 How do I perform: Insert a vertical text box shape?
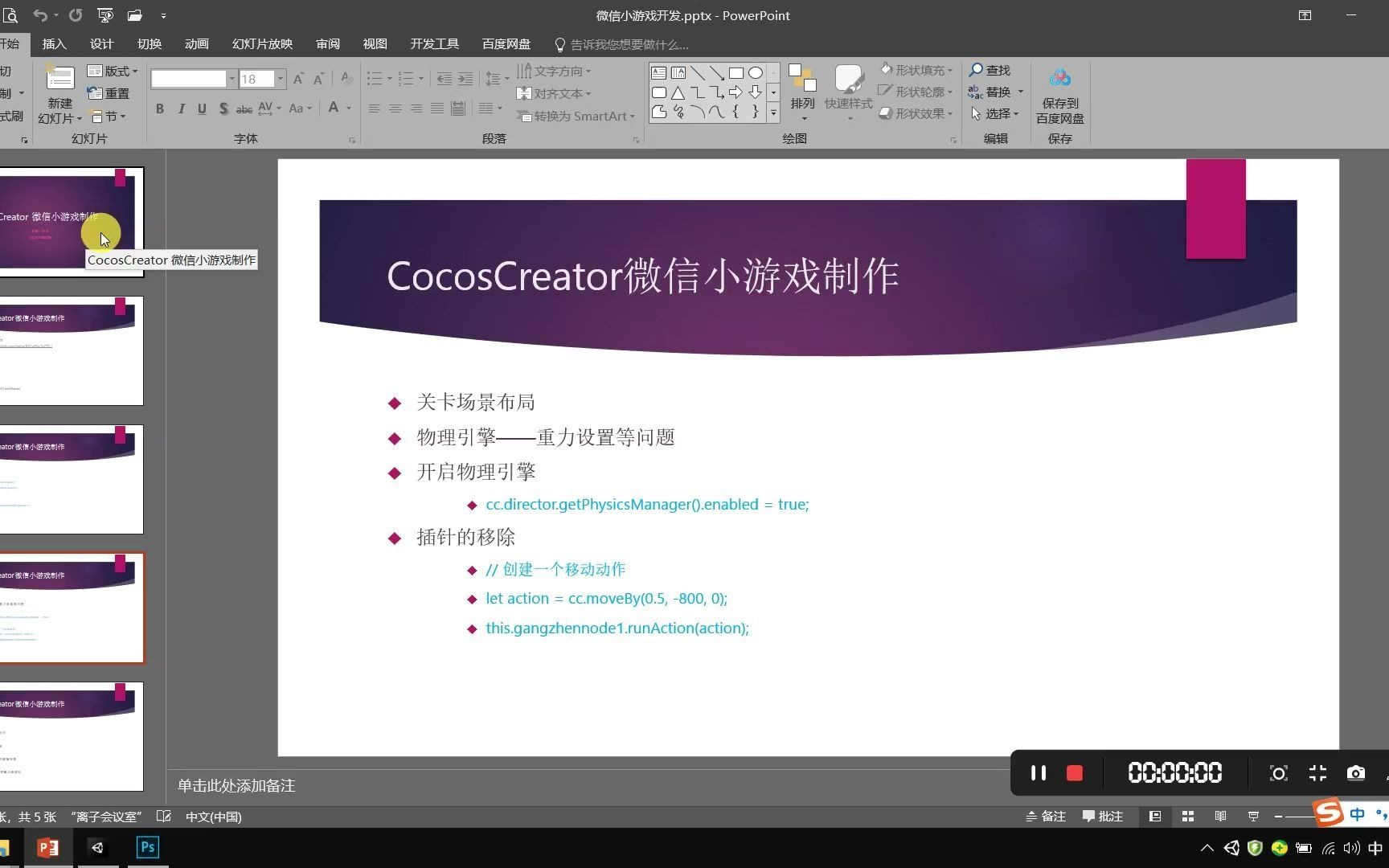pos(678,72)
